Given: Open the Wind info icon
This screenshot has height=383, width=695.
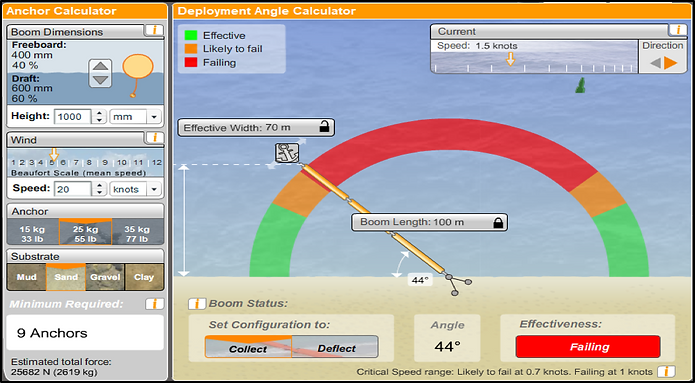Looking at the screenshot, I should point(154,138).
